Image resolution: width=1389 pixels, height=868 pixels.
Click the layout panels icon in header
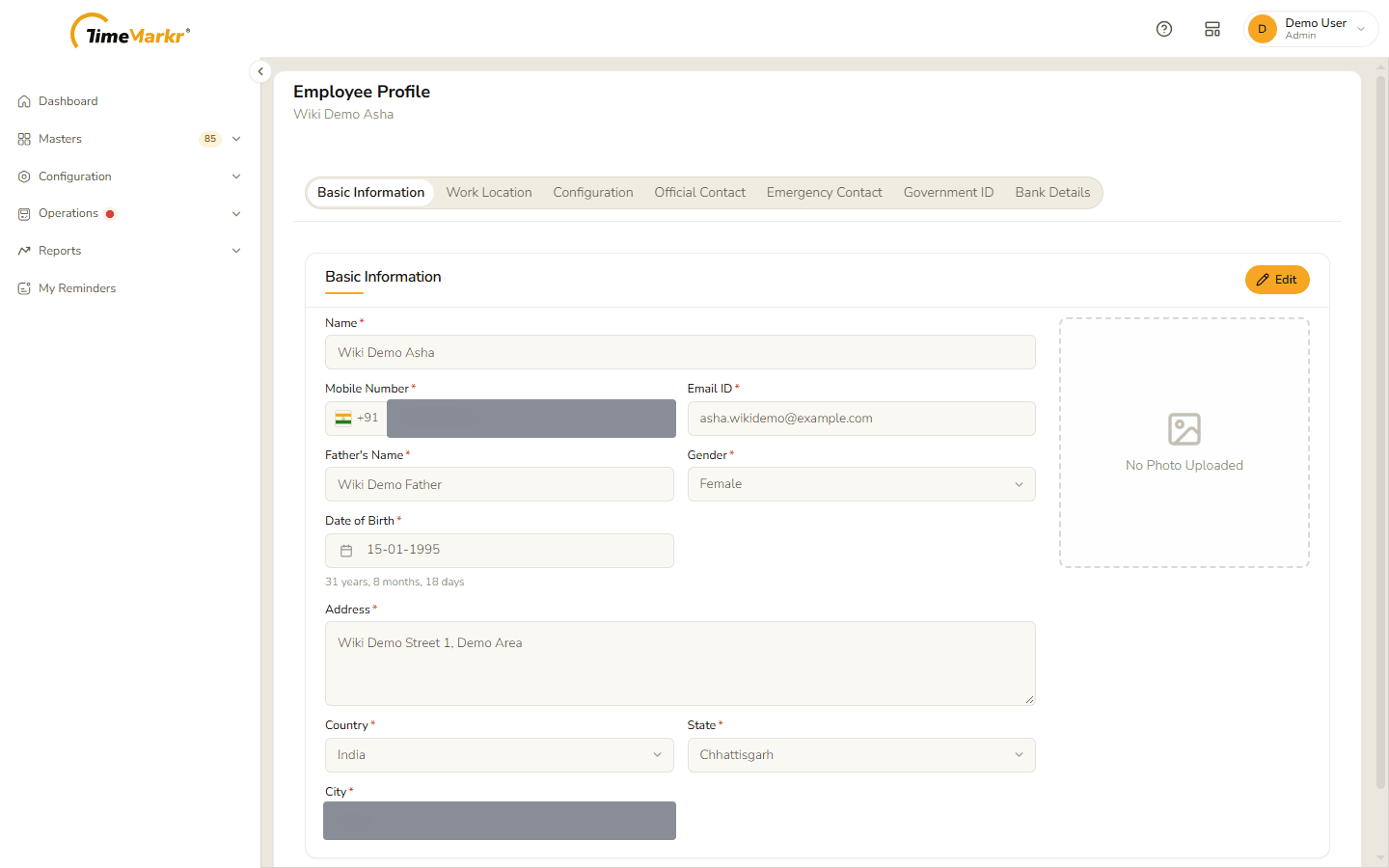[x=1212, y=29]
